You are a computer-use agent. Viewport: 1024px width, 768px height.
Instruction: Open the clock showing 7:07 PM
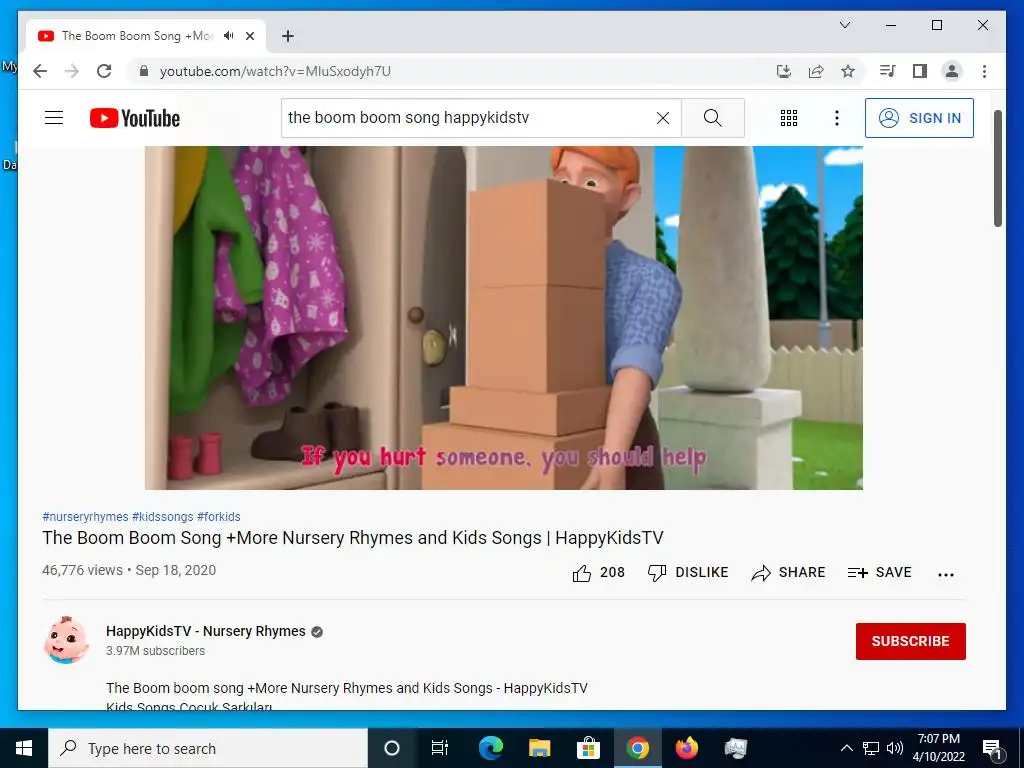pos(938,748)
